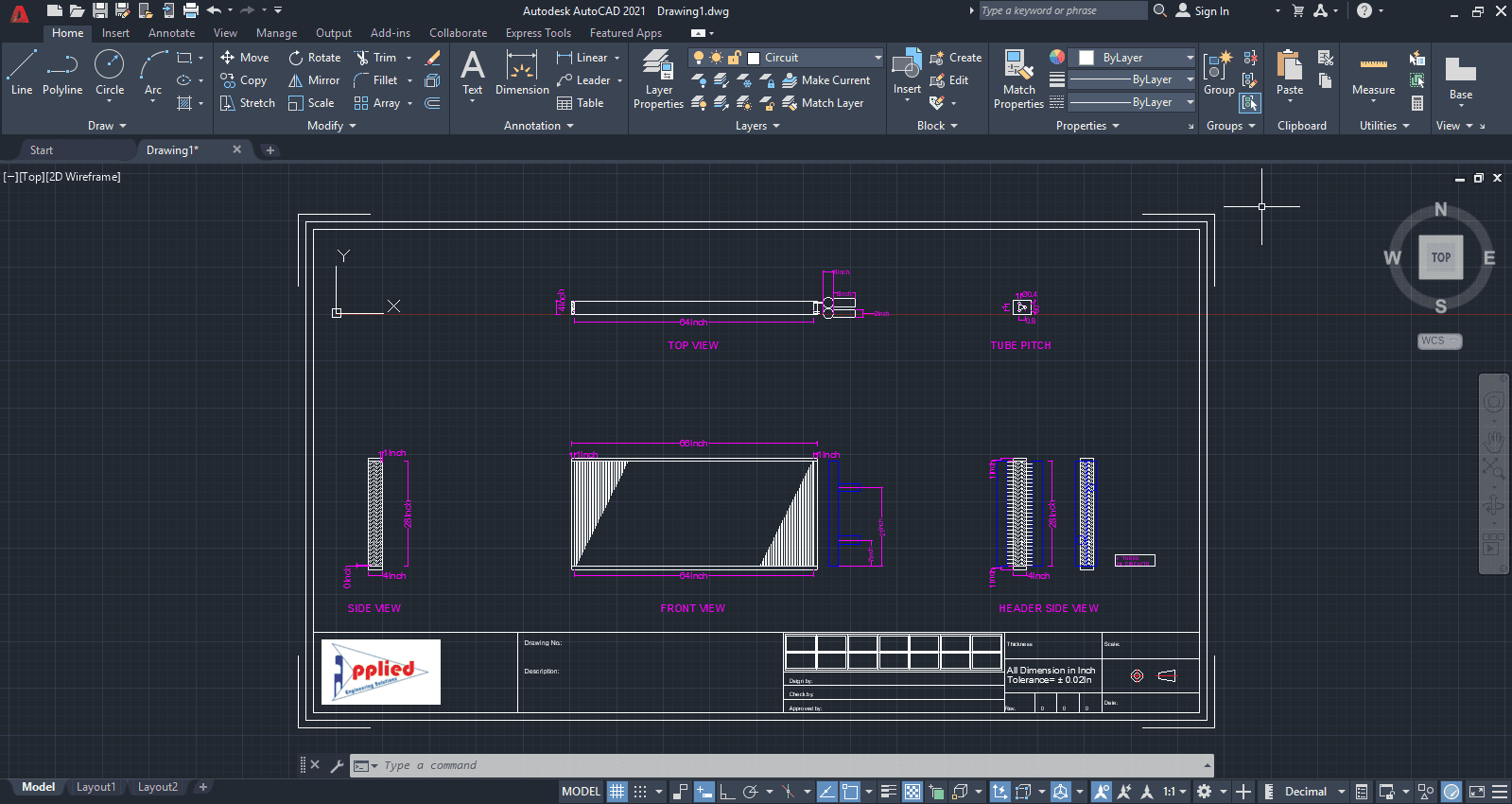Select the Circle tool
Image resolution: width=1512 pixels, height=804 pixels.
(110, 73)
